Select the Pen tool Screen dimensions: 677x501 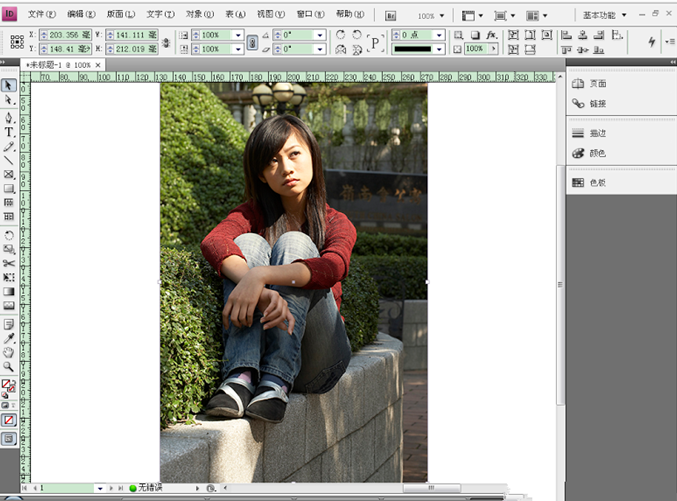point(9,117)
